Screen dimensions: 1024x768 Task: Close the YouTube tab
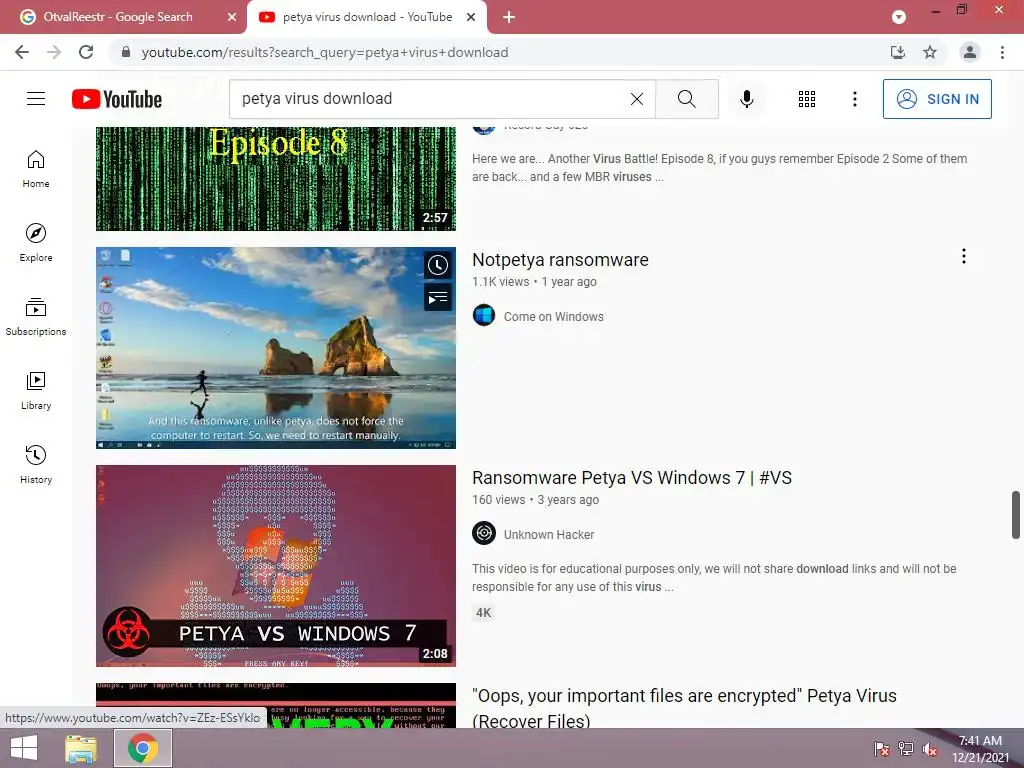coord(471,18)
